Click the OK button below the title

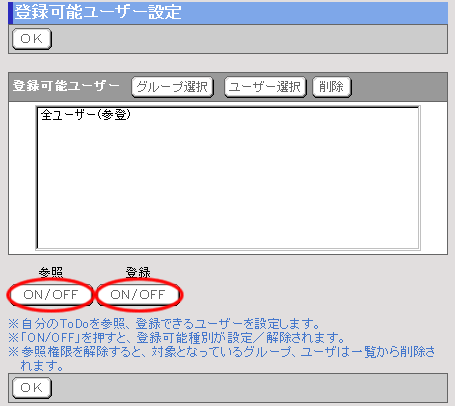[x=32, y=39]
